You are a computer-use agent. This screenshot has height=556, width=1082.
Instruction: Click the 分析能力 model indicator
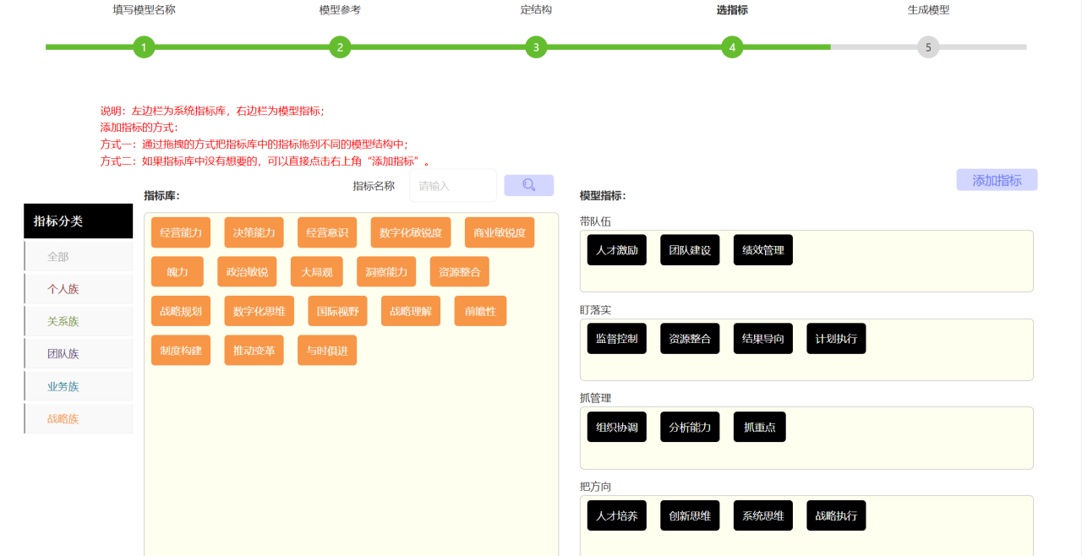tap(690, 427)
